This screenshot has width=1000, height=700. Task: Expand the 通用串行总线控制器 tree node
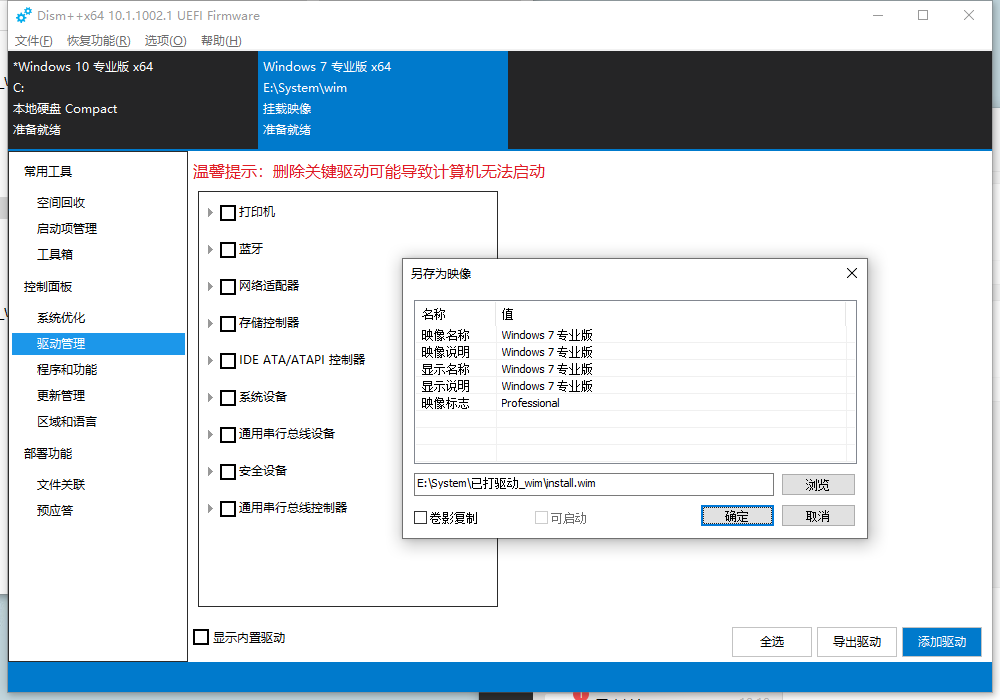point(210,508)
